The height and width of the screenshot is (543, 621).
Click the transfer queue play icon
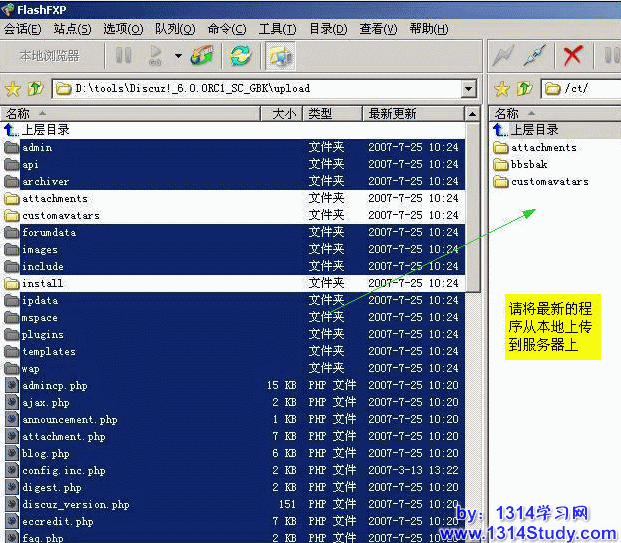coord(155,56)
